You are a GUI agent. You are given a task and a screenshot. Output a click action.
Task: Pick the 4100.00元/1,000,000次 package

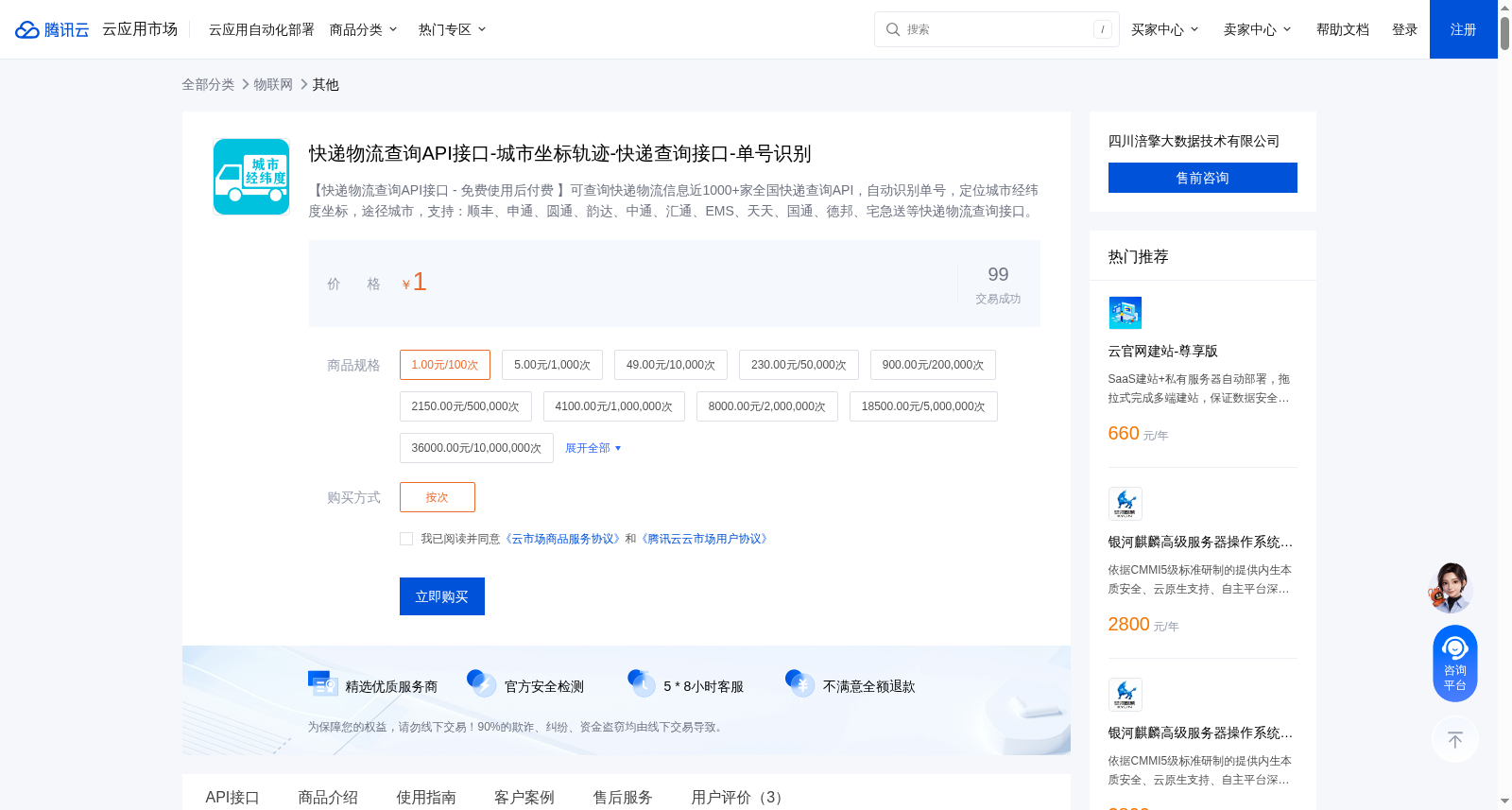[x=614, y=406]
